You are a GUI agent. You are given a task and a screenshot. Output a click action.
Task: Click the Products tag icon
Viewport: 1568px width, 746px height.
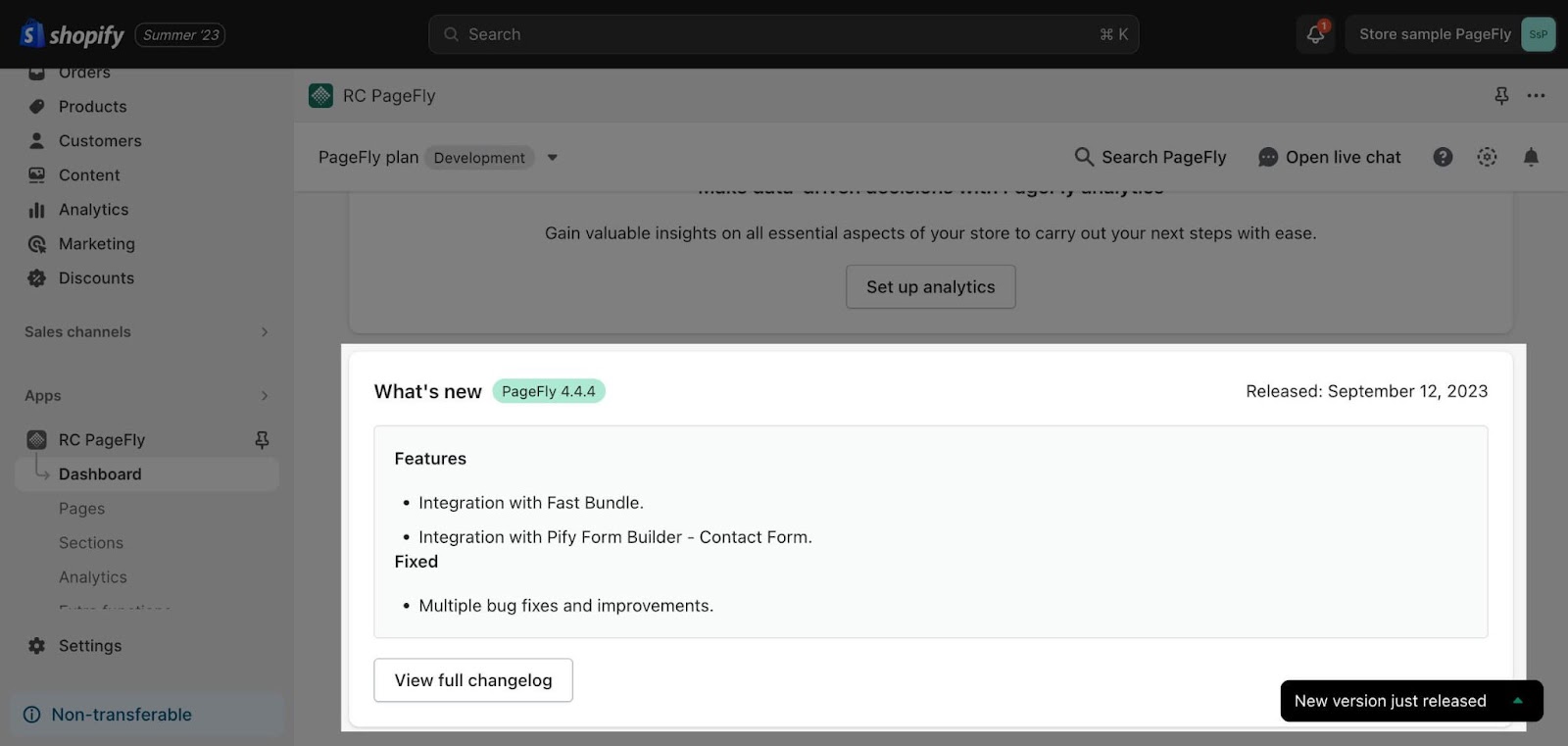point(37,106)
